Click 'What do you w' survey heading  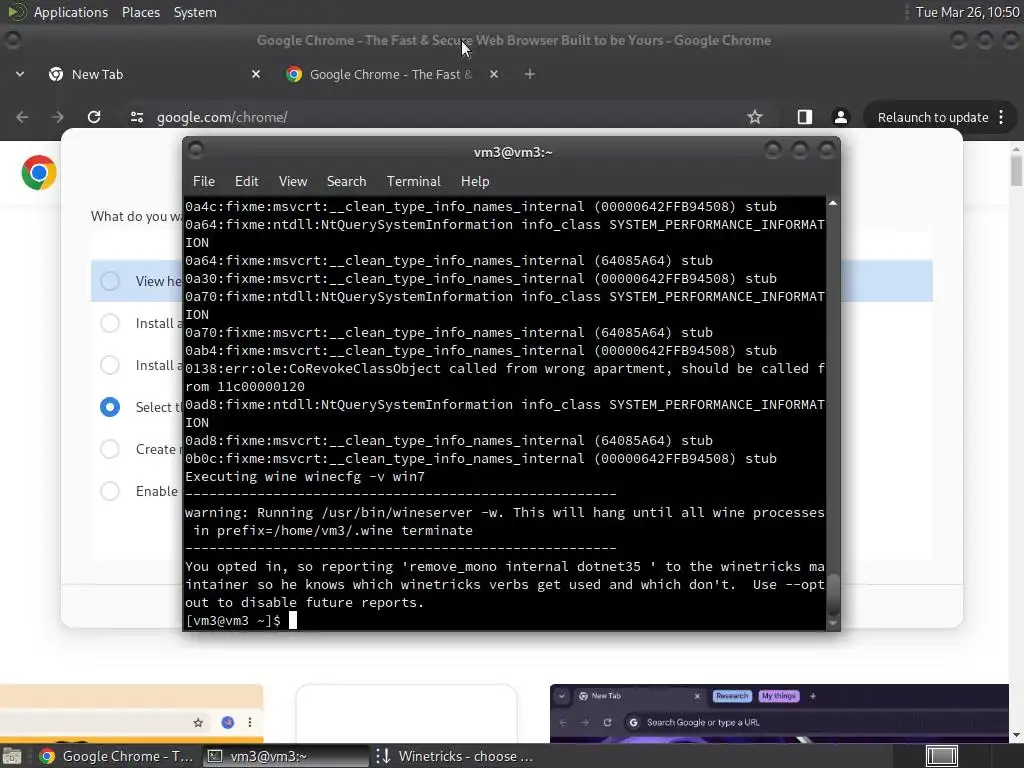pos(136,216)
